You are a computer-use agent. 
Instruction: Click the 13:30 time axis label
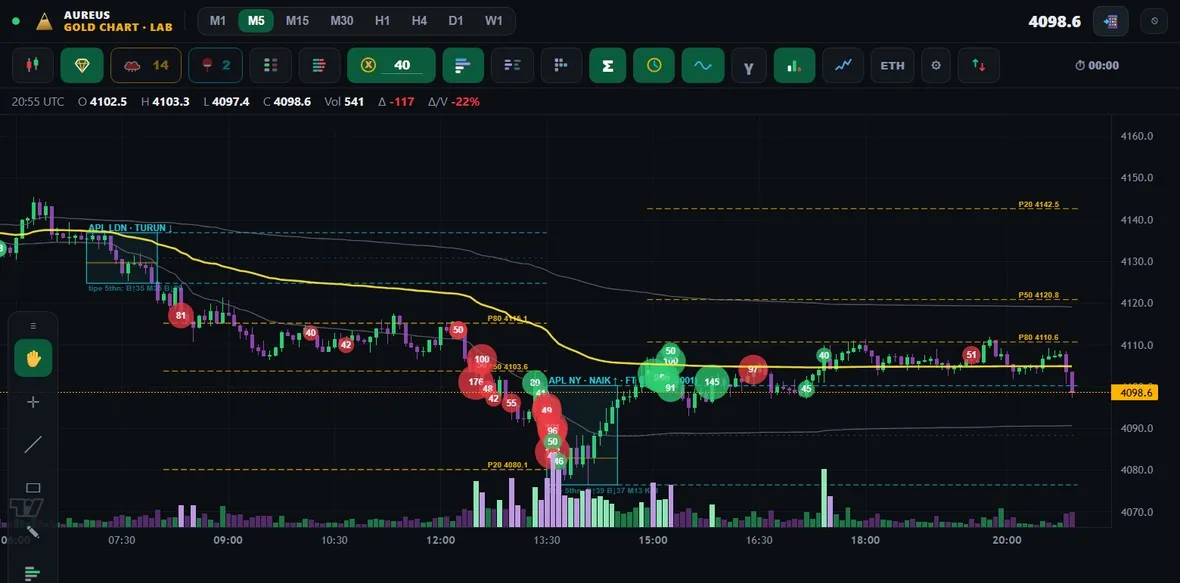pyautogui.click(x=547, y=540)
